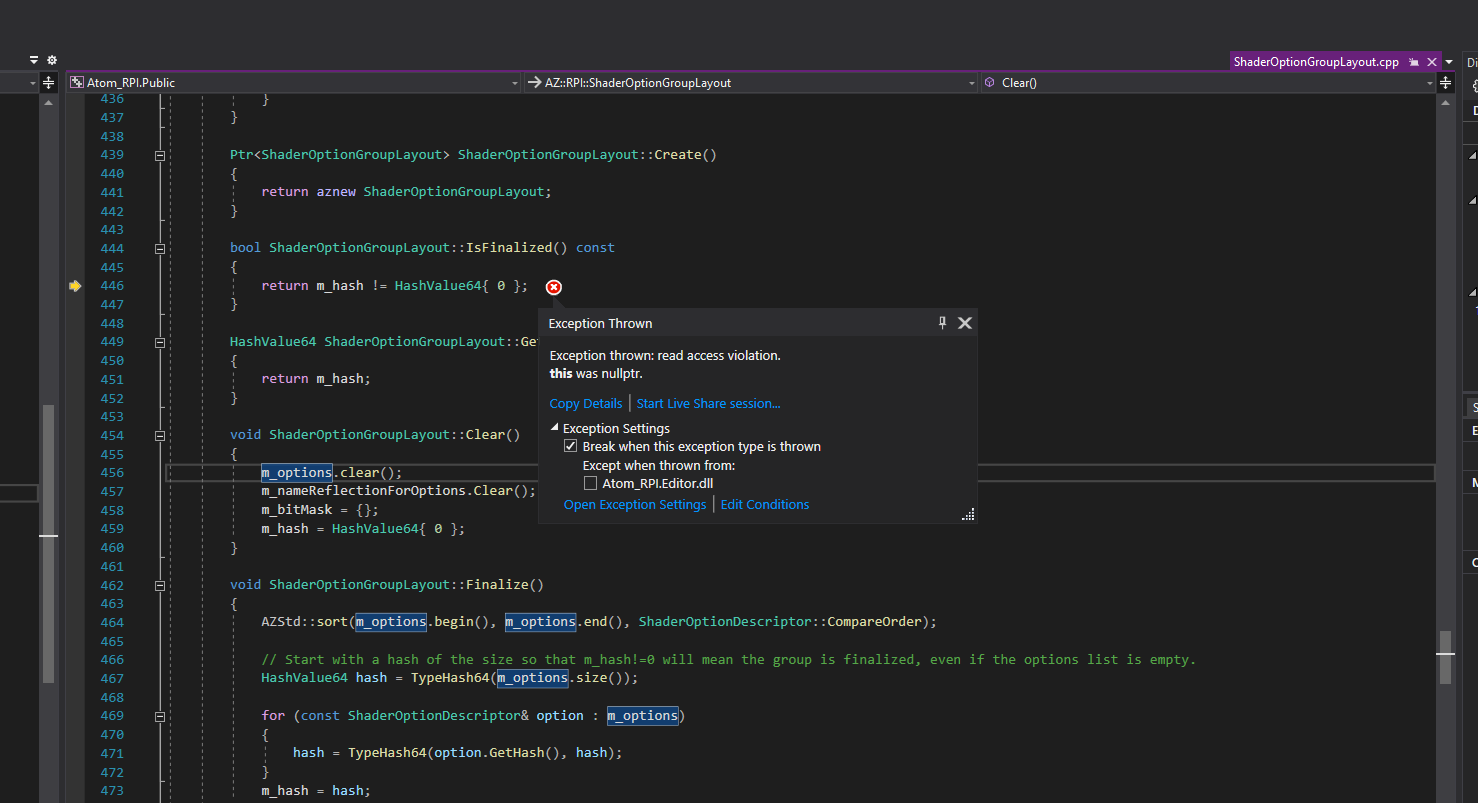Click the method icon beside Clear() in navigation bar
The width and height of the screenshot is (1478, 803).
point(990,82)
